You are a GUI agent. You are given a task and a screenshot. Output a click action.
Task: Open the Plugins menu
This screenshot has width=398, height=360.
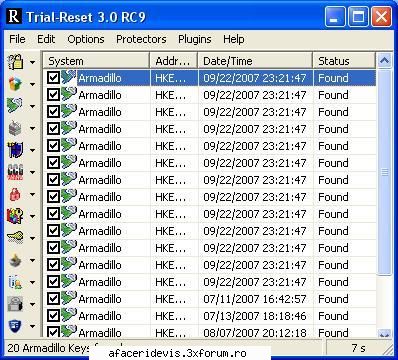click(195, 39)
